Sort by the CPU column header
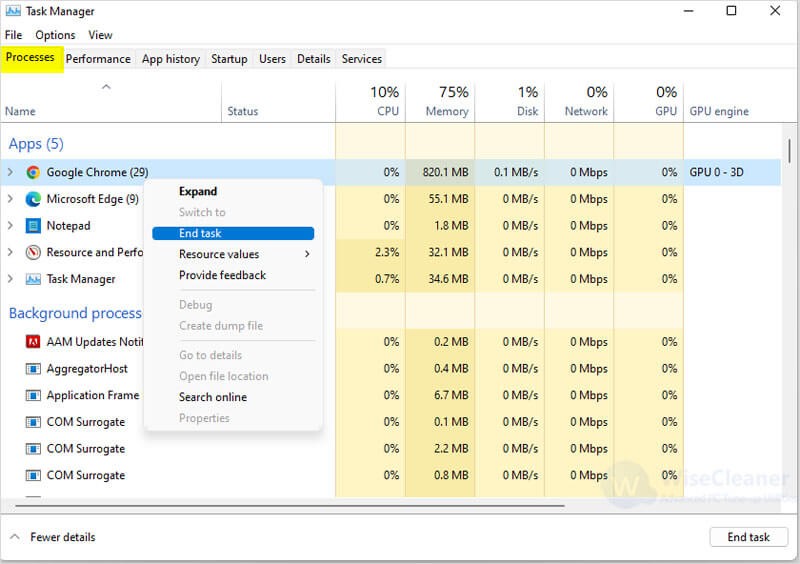Image resolution: width=800 pixels, height=564 pixels. coord(370,102)
